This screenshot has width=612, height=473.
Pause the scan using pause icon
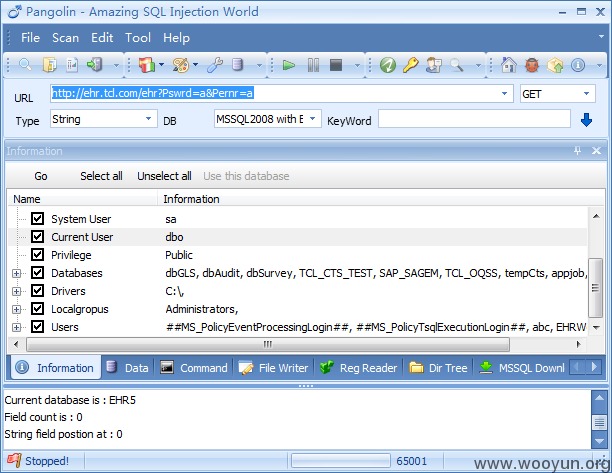313,65
